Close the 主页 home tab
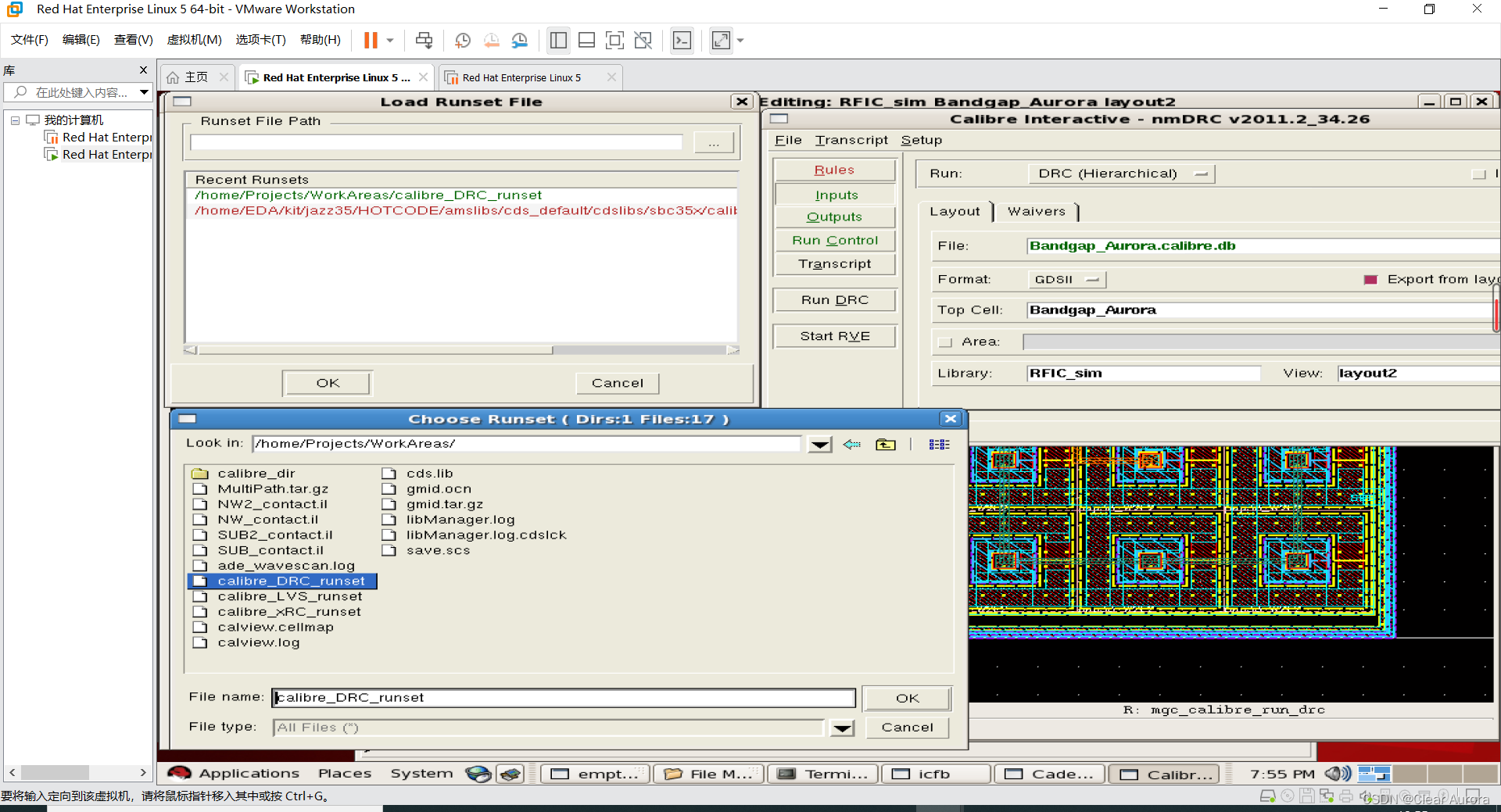The height and width of the screenshot is (812, 1501). (x=224, y=77)
